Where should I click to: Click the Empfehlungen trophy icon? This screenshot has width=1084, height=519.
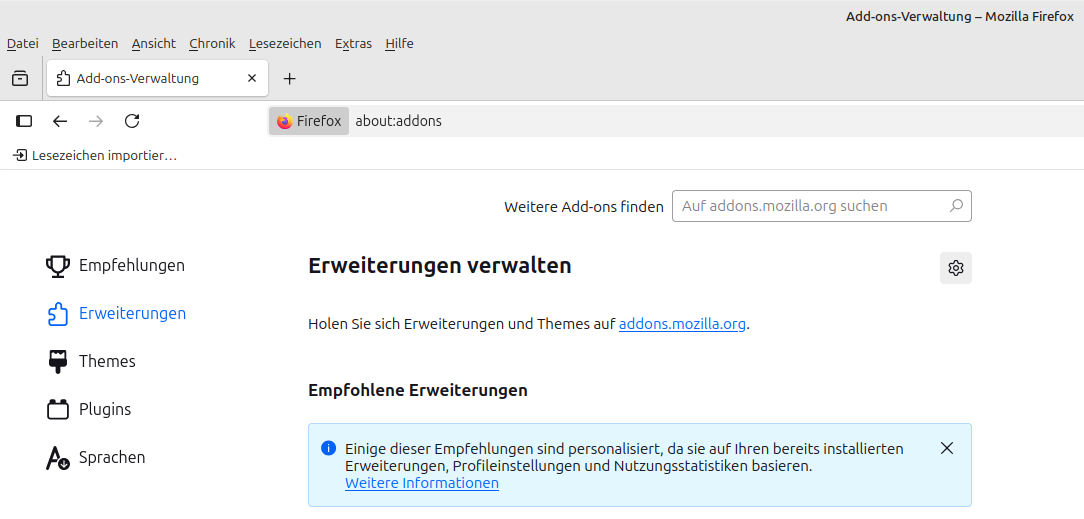[58, 266]
